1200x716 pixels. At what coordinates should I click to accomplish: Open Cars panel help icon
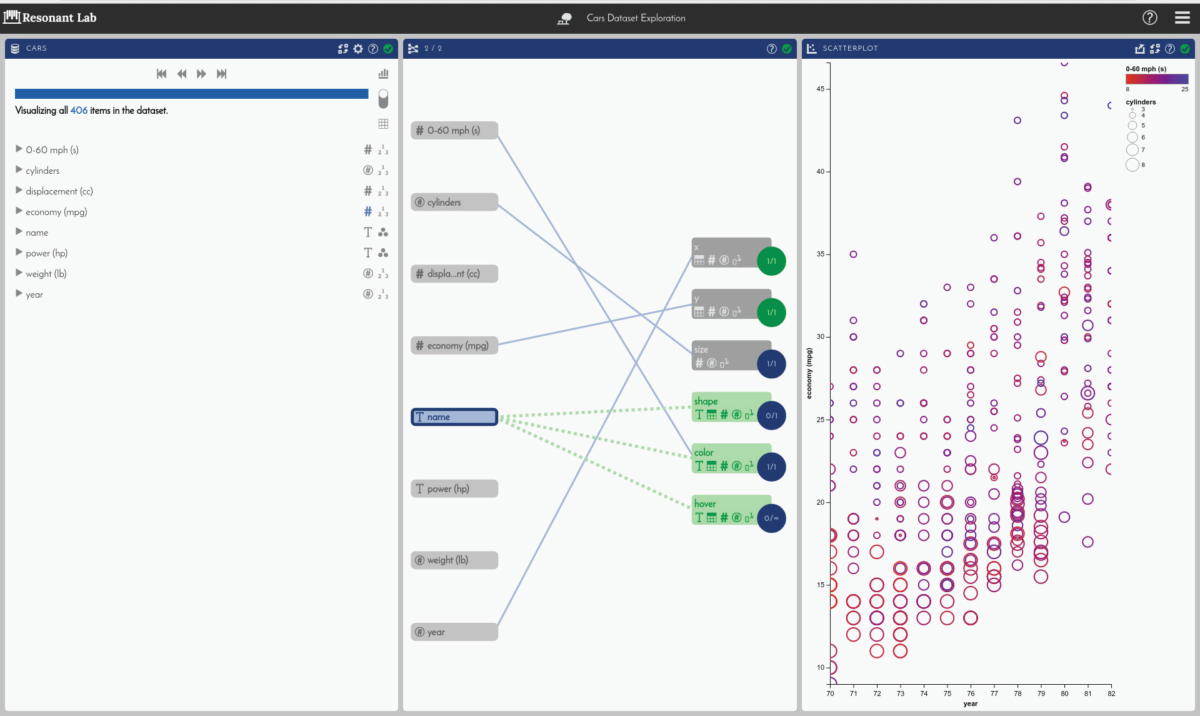tap(373, 48)
